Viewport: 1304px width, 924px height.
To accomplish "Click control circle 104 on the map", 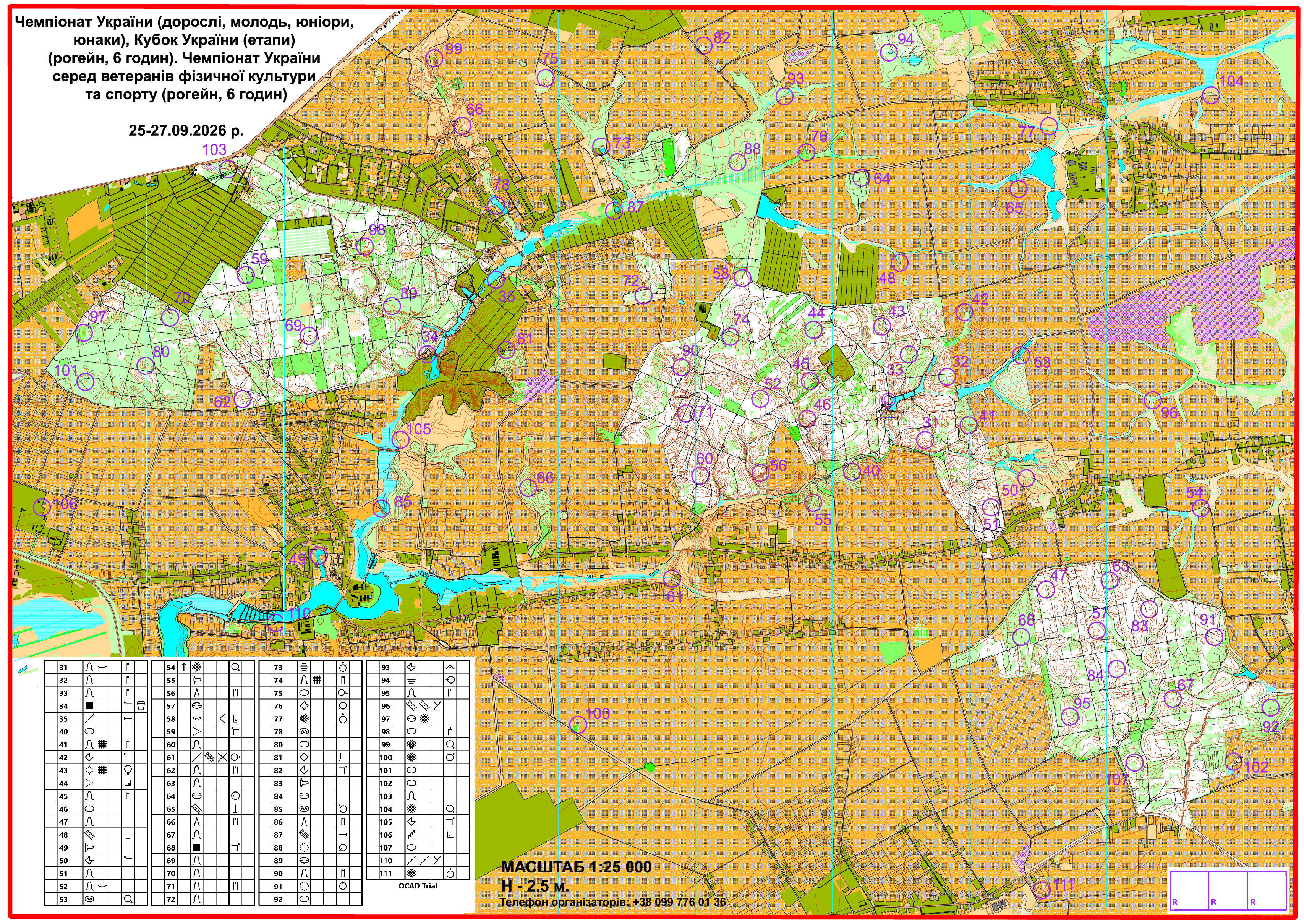I will coord(1210,95).
